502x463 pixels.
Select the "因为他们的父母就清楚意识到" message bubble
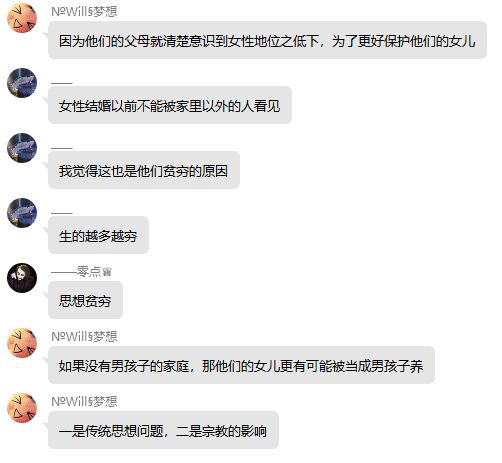[x=268, y=40]
